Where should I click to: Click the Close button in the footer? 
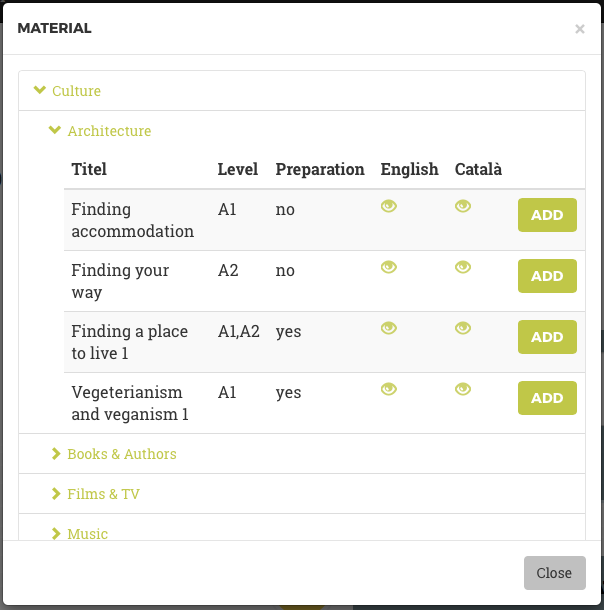555,573
